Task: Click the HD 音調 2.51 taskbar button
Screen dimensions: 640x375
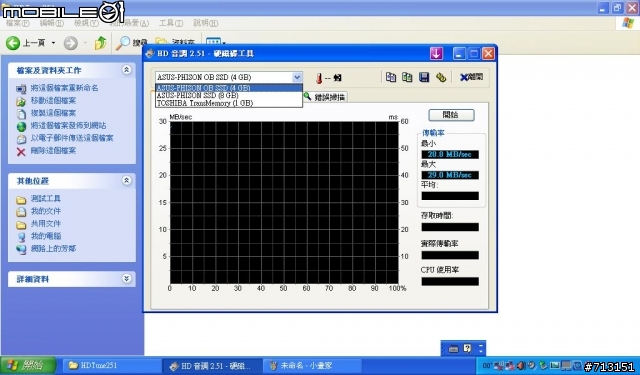Action: (212, 366)
